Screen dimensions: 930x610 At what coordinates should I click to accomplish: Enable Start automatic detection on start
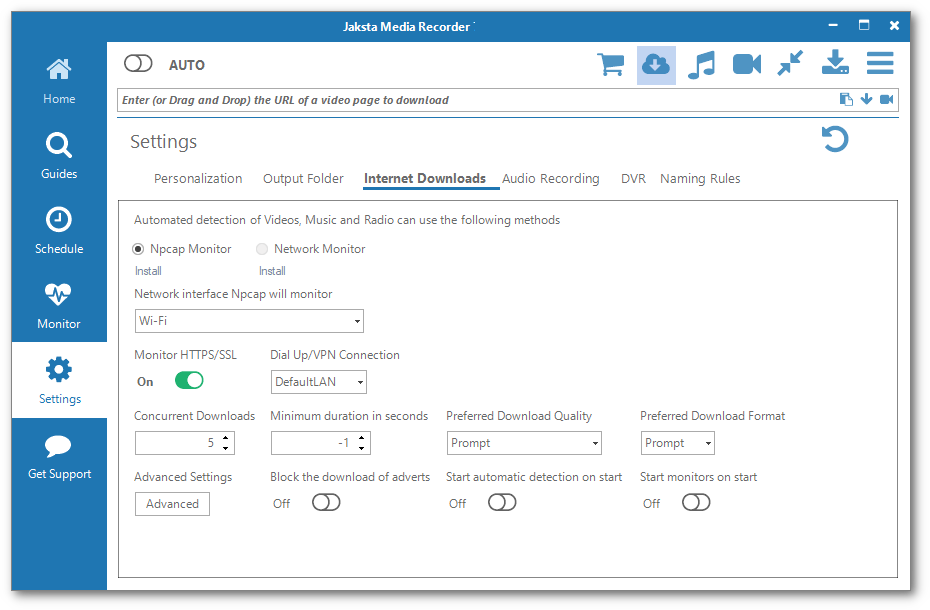[x=502, y=503]
